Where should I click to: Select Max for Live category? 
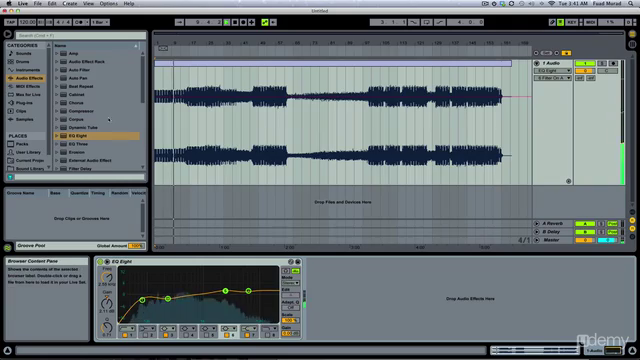click(28, 94)
